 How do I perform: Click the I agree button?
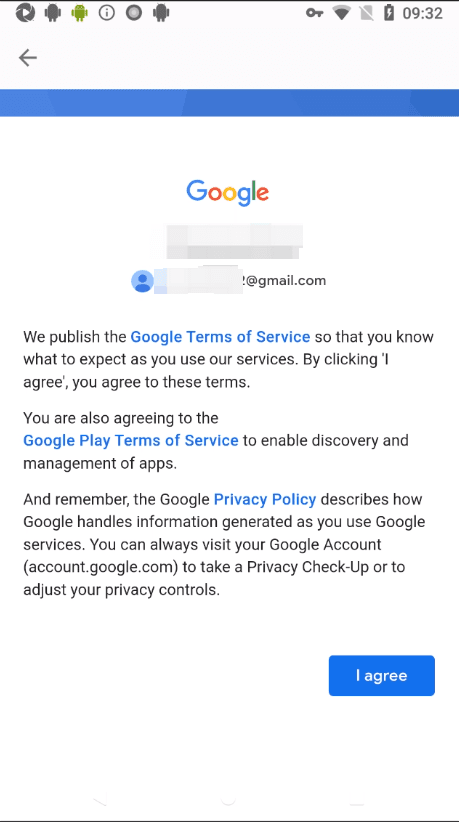tap(381, 675)
